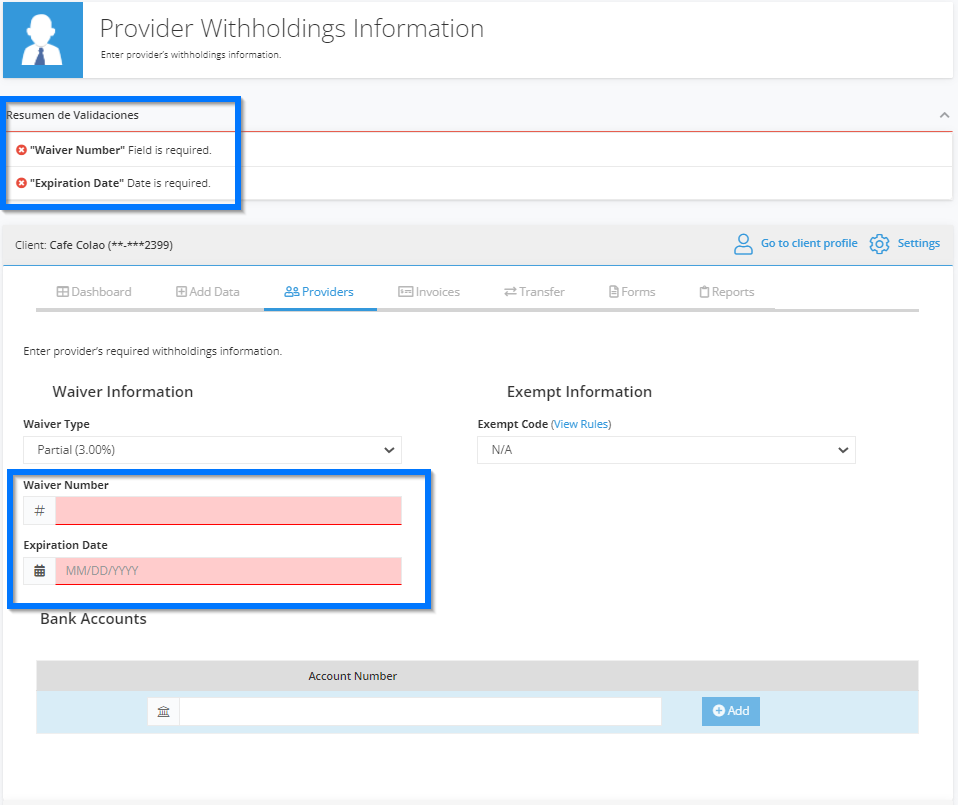Click the # icon beside Waiver Number
Screen dimensions: 958x805
(39, 510)
